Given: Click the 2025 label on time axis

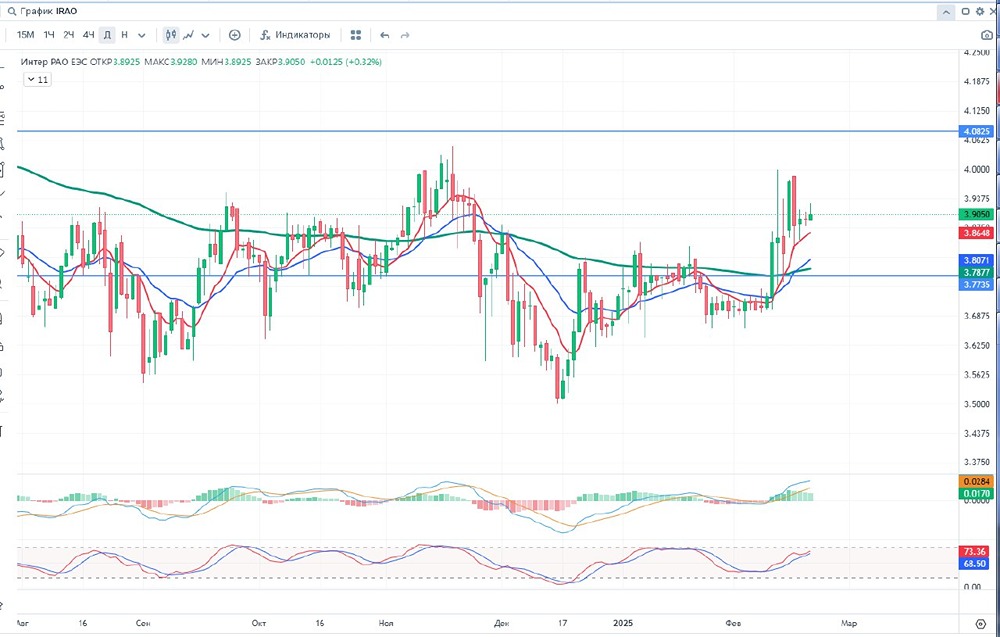Looking at the screenshot, I should pyautogui.click(x=621, y=622).
